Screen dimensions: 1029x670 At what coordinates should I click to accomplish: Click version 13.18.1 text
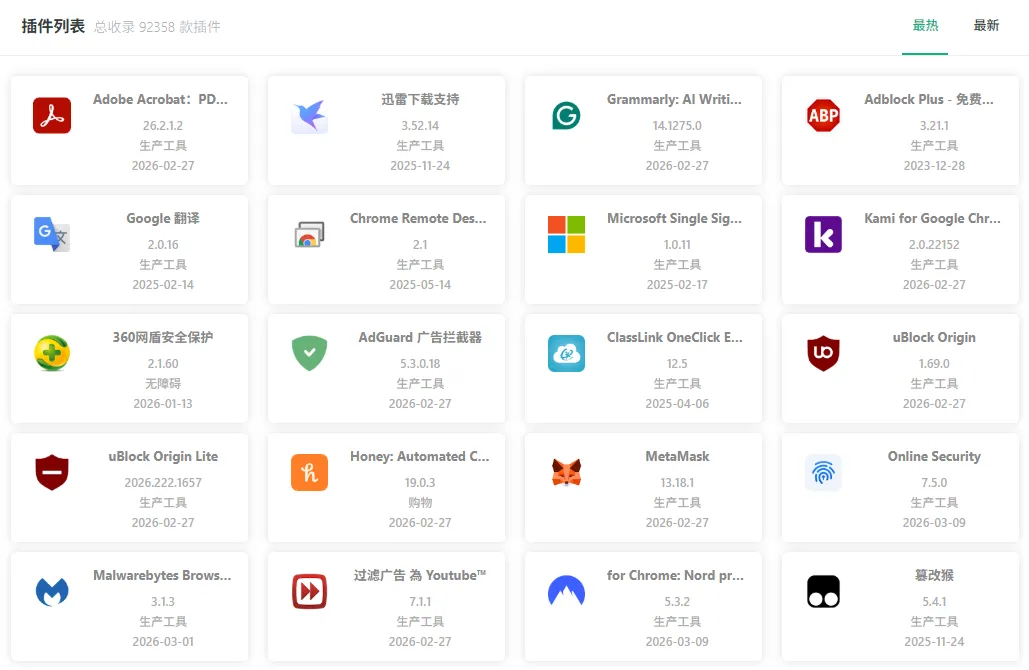click(677, 482)
